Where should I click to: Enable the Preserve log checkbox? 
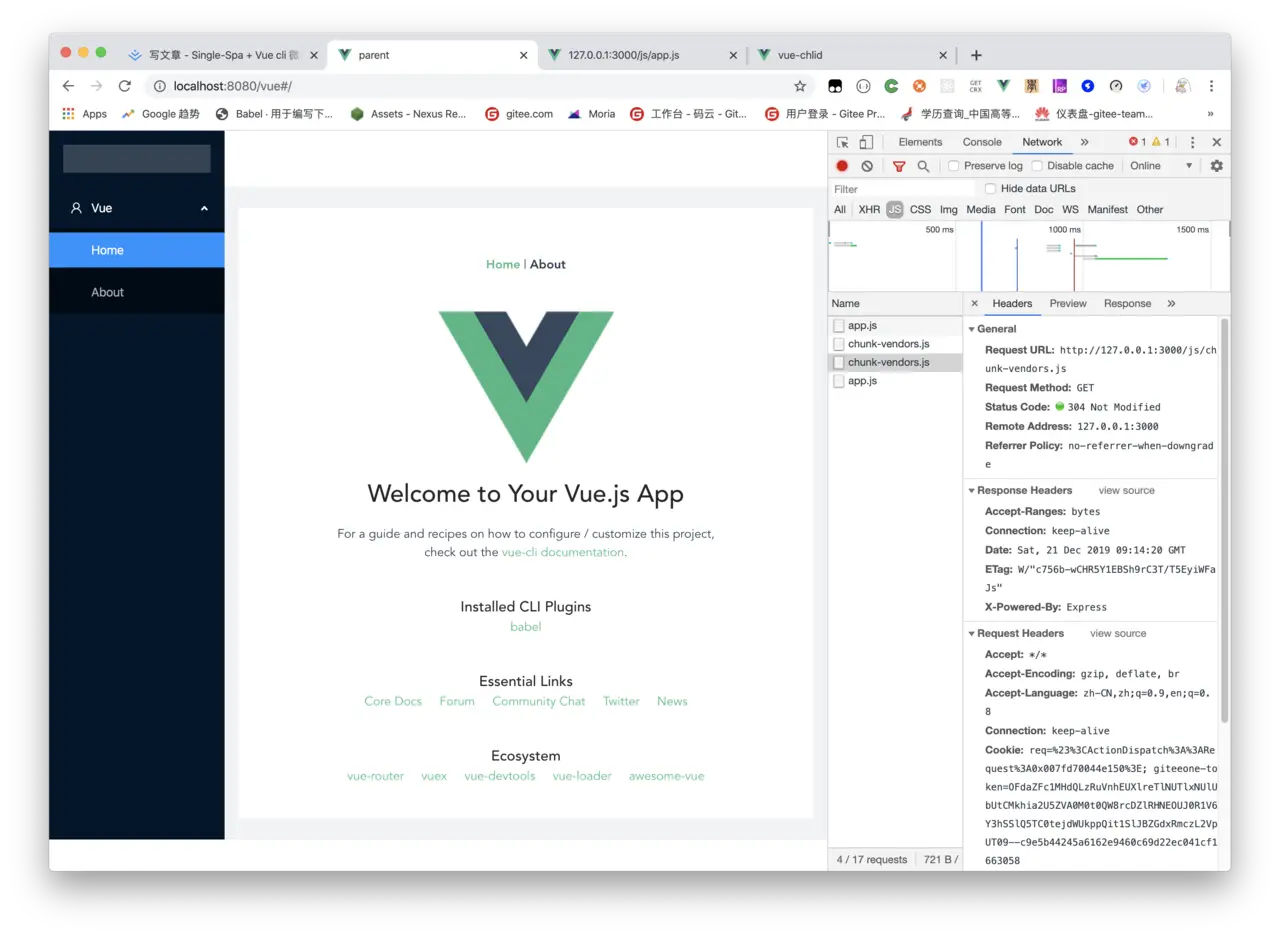[954, 166]
